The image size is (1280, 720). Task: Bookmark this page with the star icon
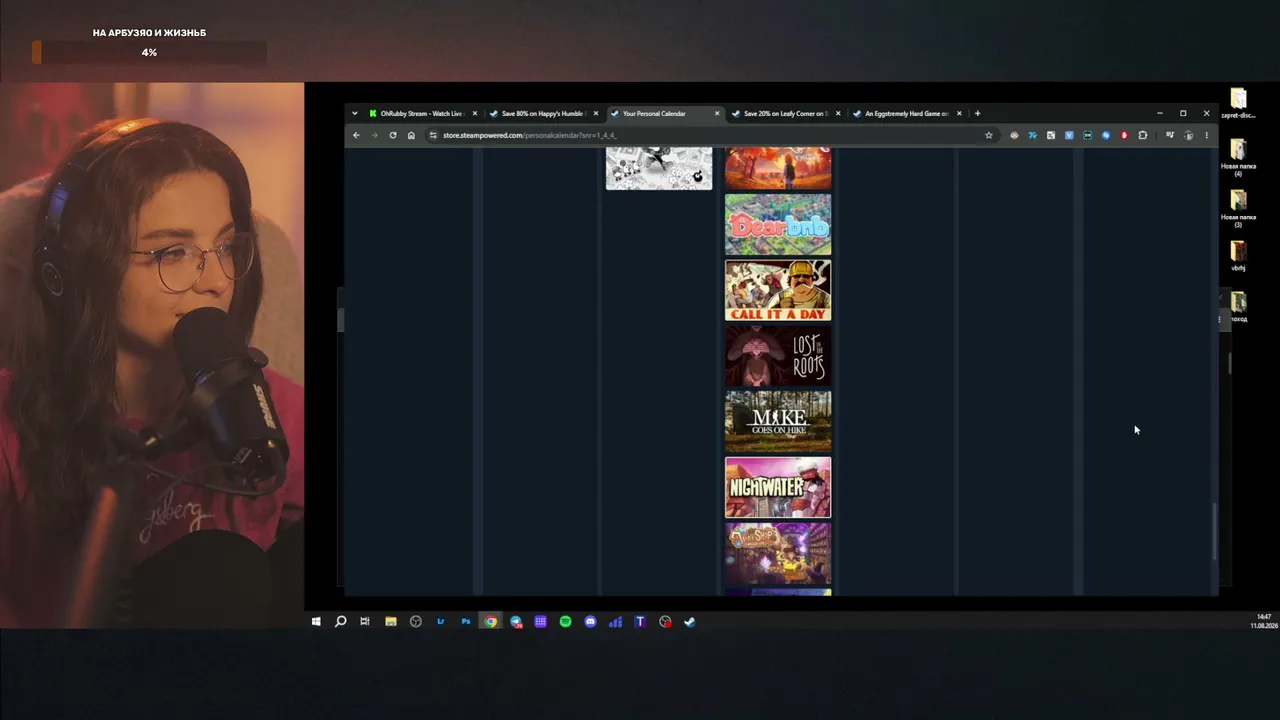[989, 135]
